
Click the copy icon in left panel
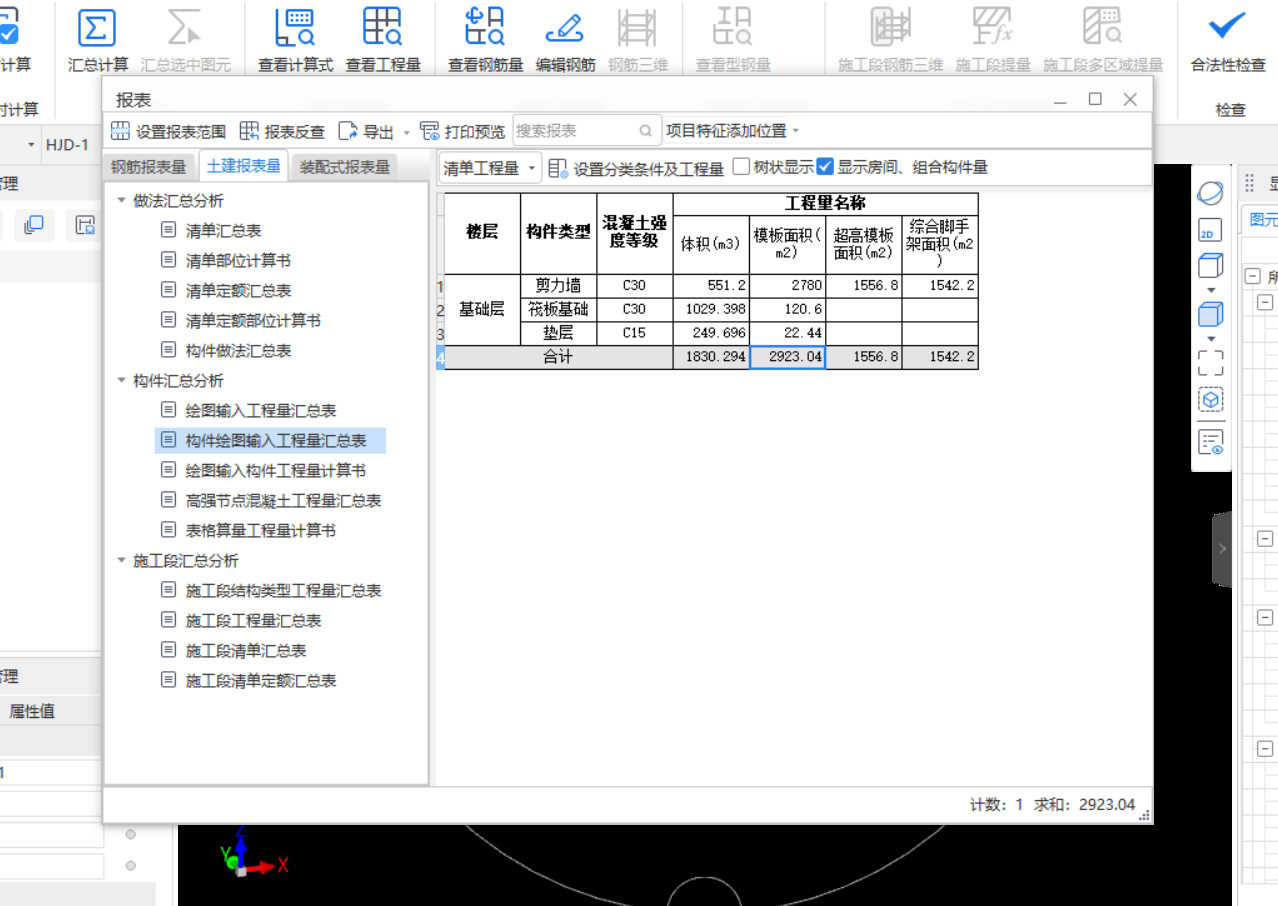(34, 225)
